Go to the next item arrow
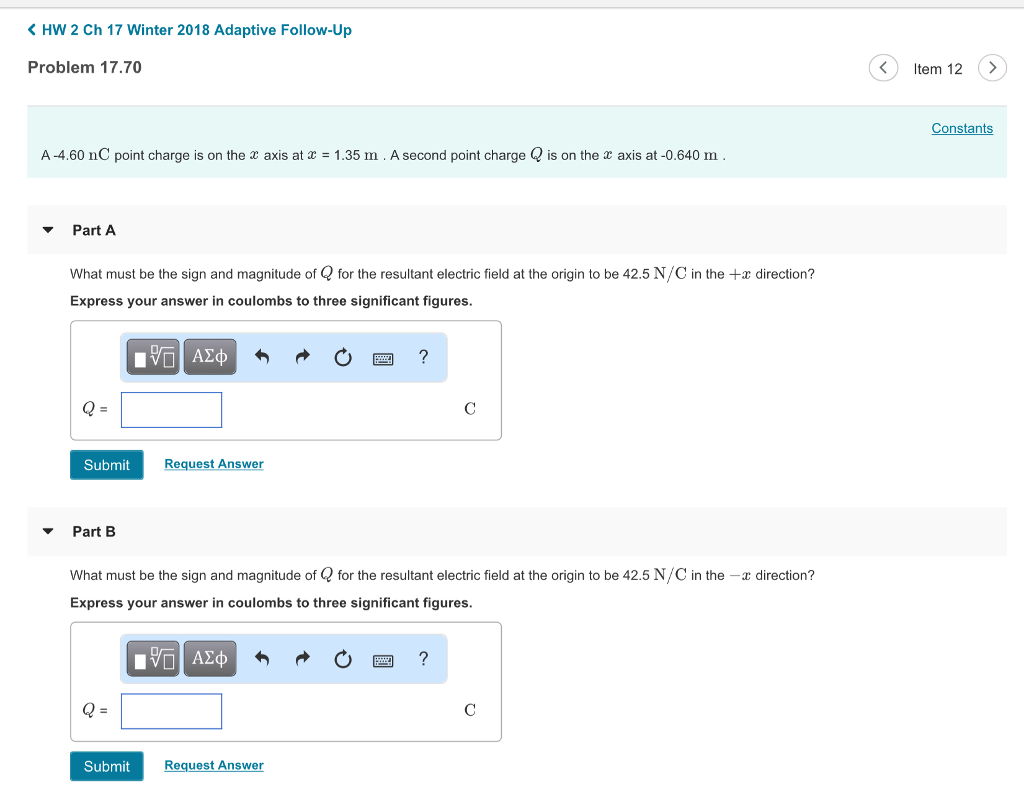The image size is (1024, 812). click(x=992, y=68)
